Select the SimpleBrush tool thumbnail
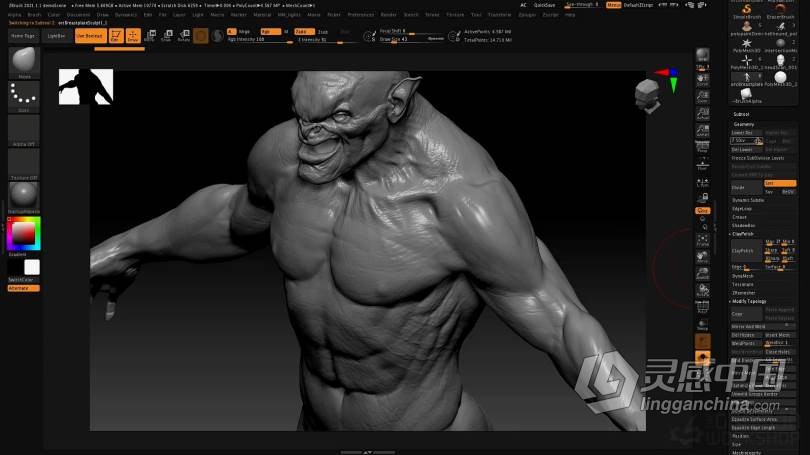Viewport: 810px width, 455px height. pos(746,10)
